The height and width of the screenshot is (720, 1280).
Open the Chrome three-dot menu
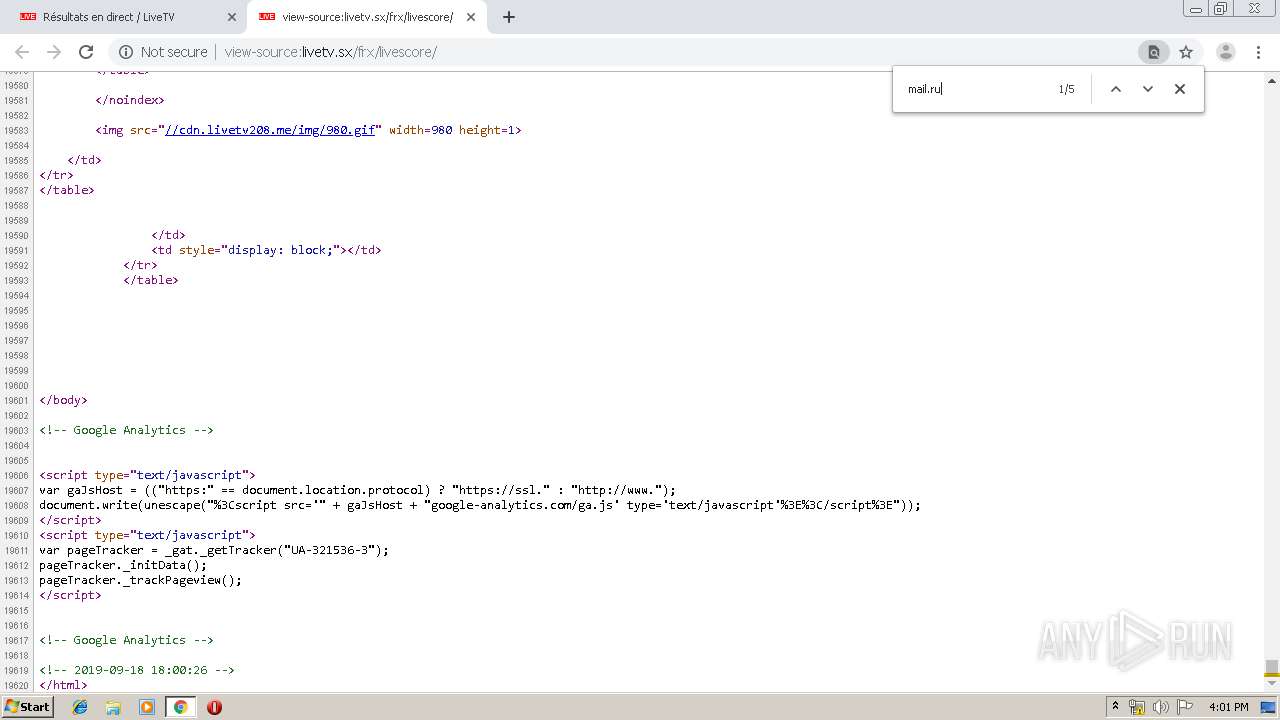1259,52
